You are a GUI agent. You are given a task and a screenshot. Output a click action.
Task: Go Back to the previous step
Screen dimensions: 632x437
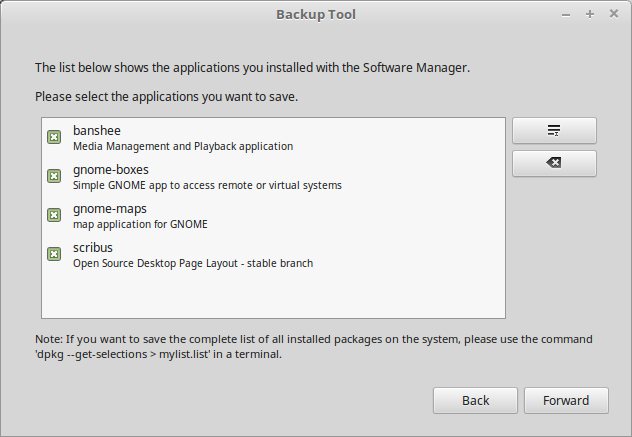click(x=475, y=400)
